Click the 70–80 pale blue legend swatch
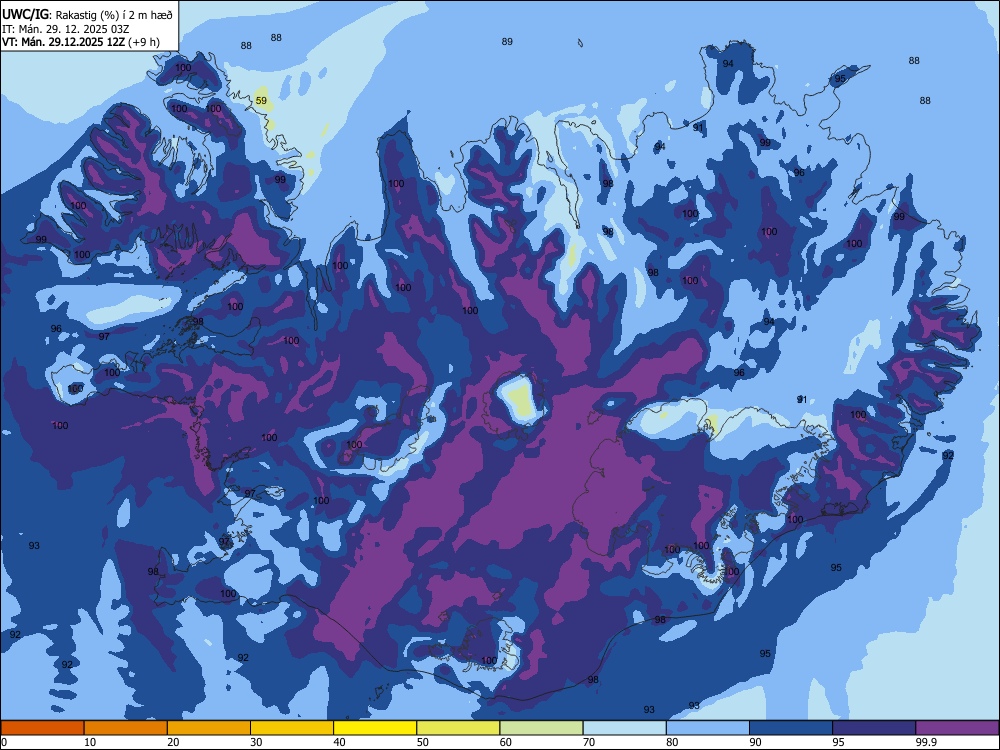1000x750 pixels. pos(624,728)
